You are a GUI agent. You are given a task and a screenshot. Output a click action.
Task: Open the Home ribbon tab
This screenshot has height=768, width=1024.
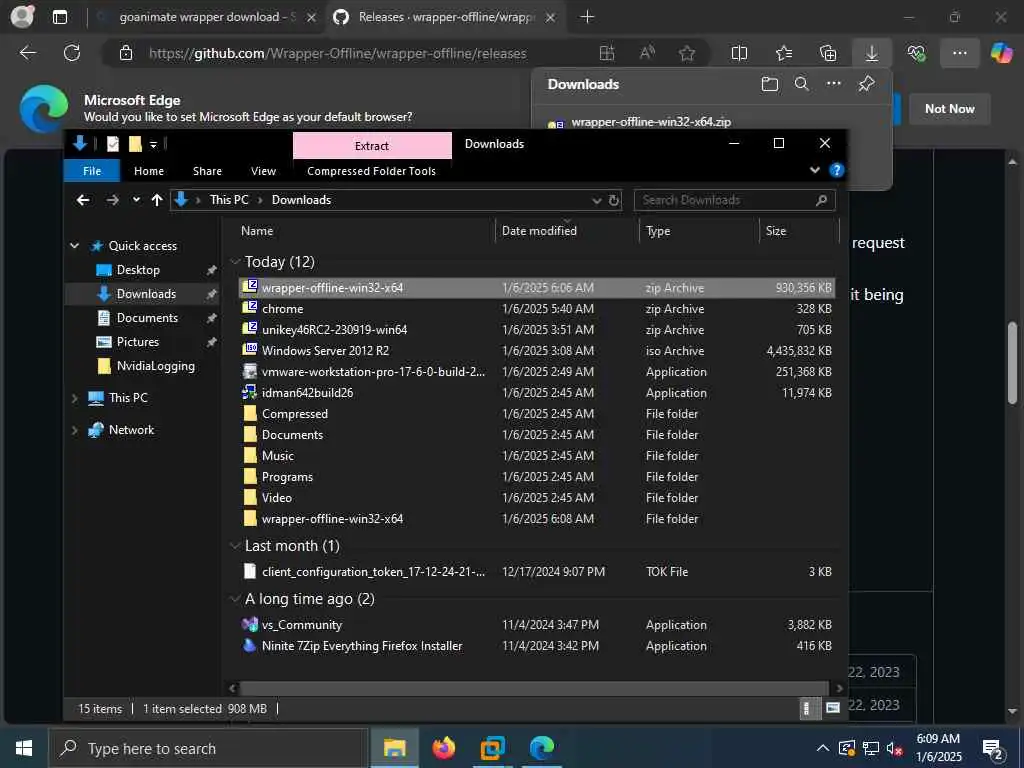149,170
